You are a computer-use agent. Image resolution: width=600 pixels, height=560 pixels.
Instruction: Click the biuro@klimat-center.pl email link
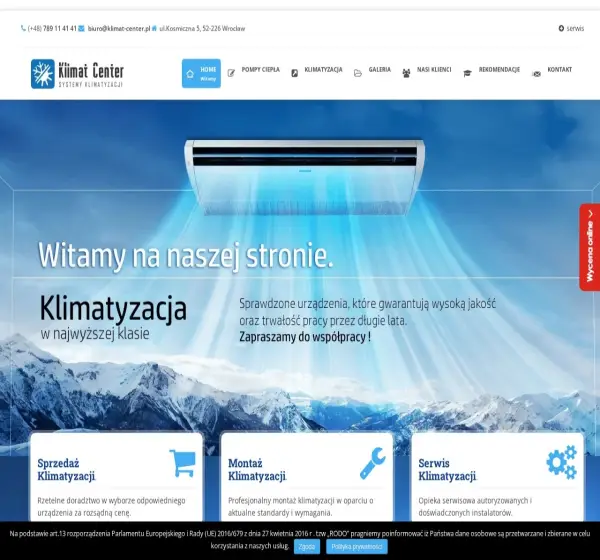119,28
